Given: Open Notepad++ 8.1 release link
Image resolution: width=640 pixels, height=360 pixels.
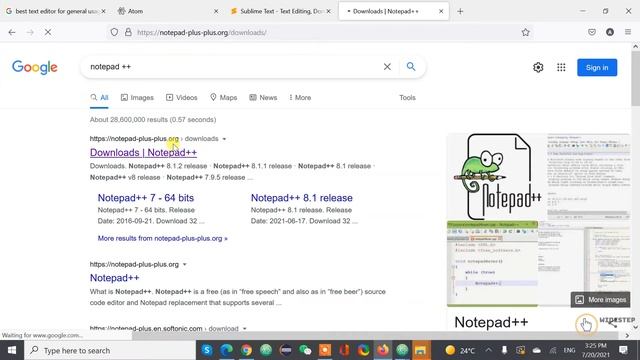Looking at the screenshot, I should coord(302,198).
